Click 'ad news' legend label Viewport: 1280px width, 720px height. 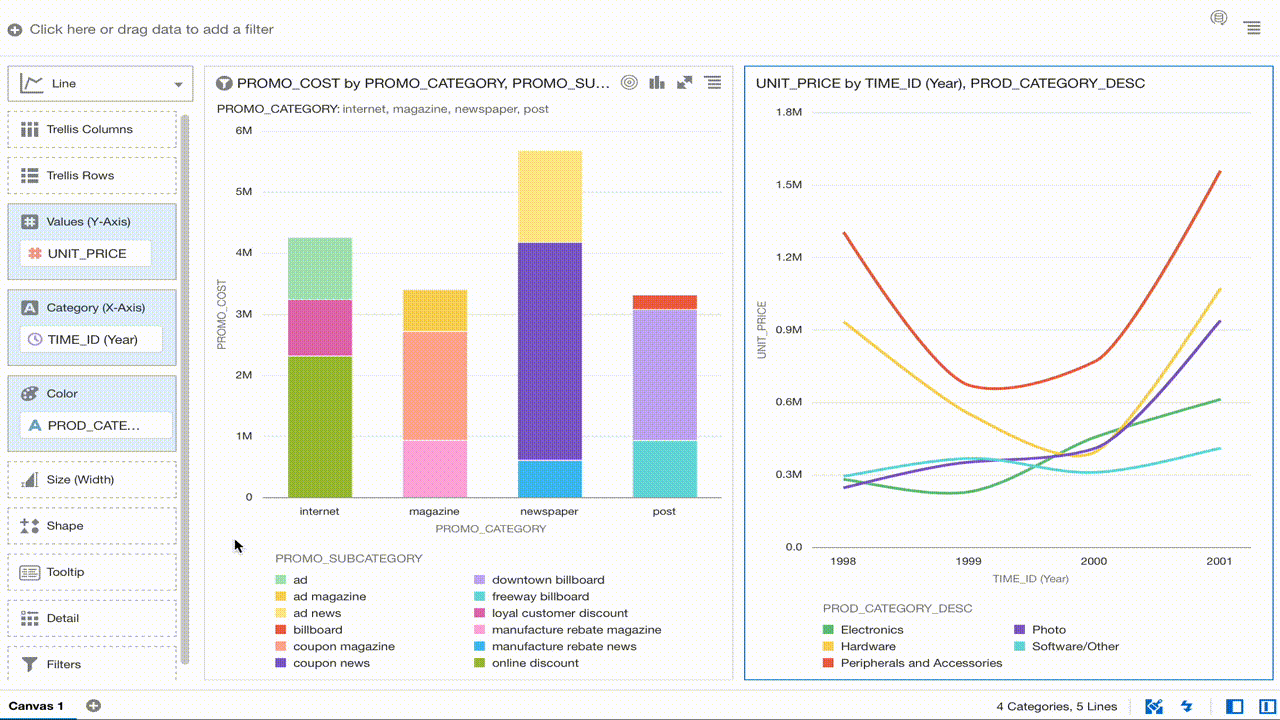317,613
